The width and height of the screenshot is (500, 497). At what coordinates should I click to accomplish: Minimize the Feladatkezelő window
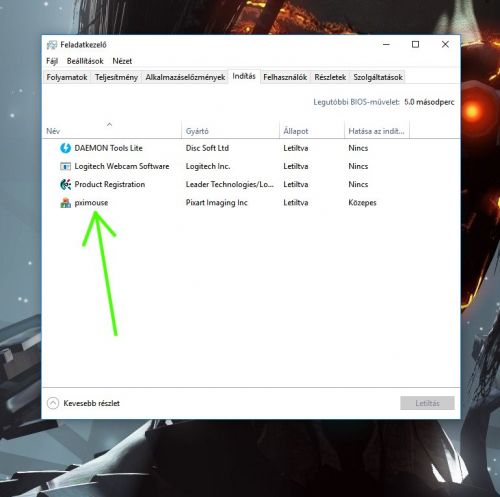tap(386, 44)
